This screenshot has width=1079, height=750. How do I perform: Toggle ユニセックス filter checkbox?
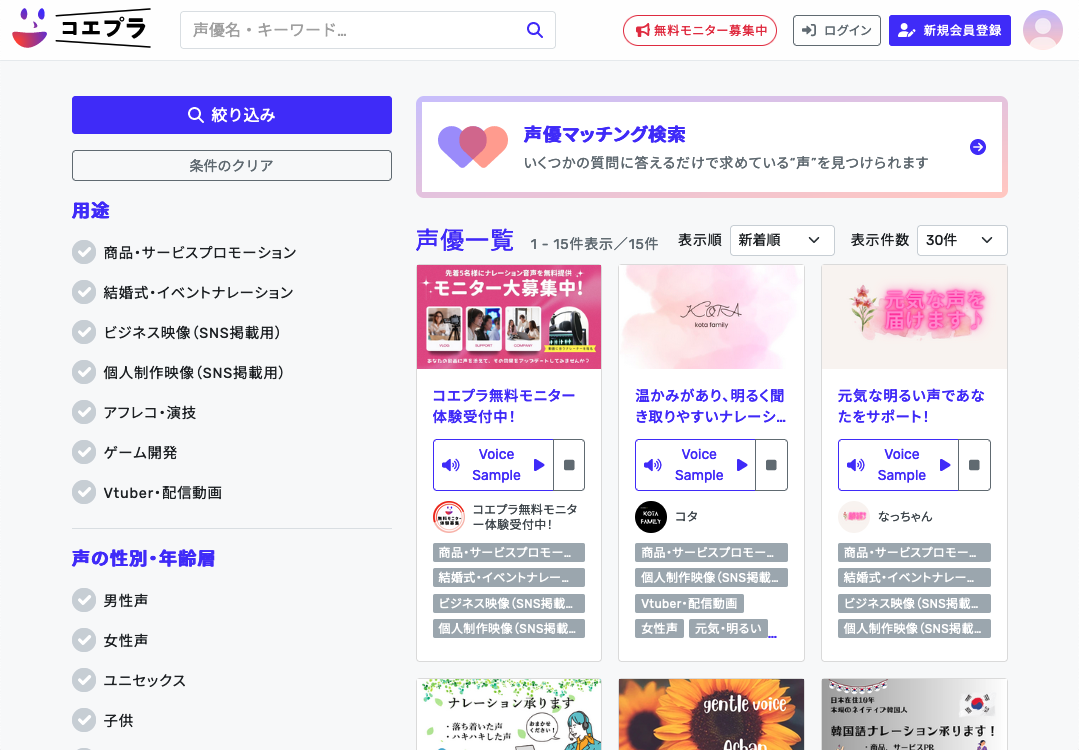tap(84, 680)
